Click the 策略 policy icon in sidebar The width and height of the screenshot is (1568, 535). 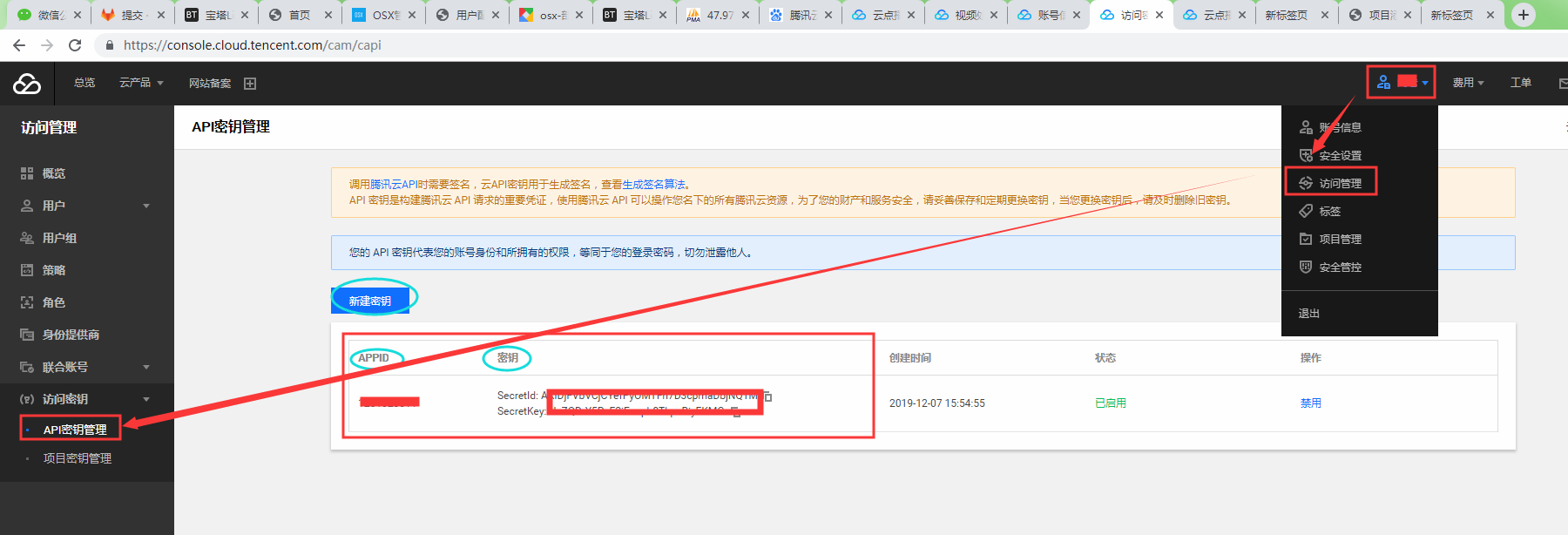27,270
